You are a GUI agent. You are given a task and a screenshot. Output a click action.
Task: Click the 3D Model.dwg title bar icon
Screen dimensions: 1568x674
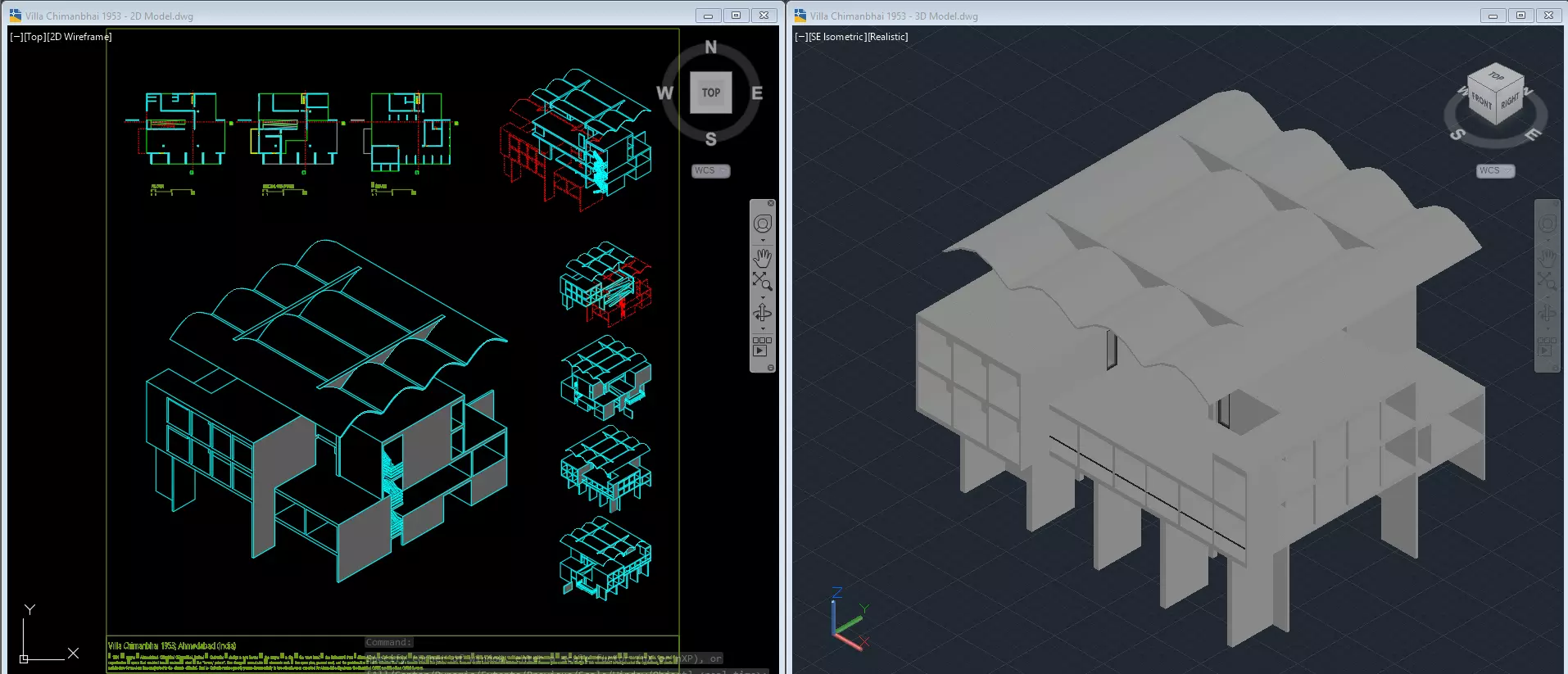pos(800,16)
